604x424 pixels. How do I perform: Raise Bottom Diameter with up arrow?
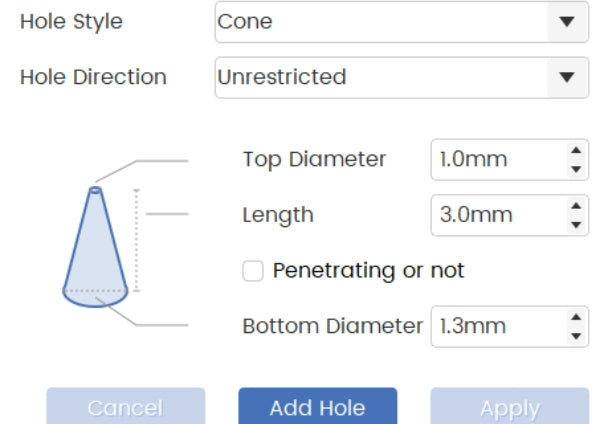(x=575, y=317)
